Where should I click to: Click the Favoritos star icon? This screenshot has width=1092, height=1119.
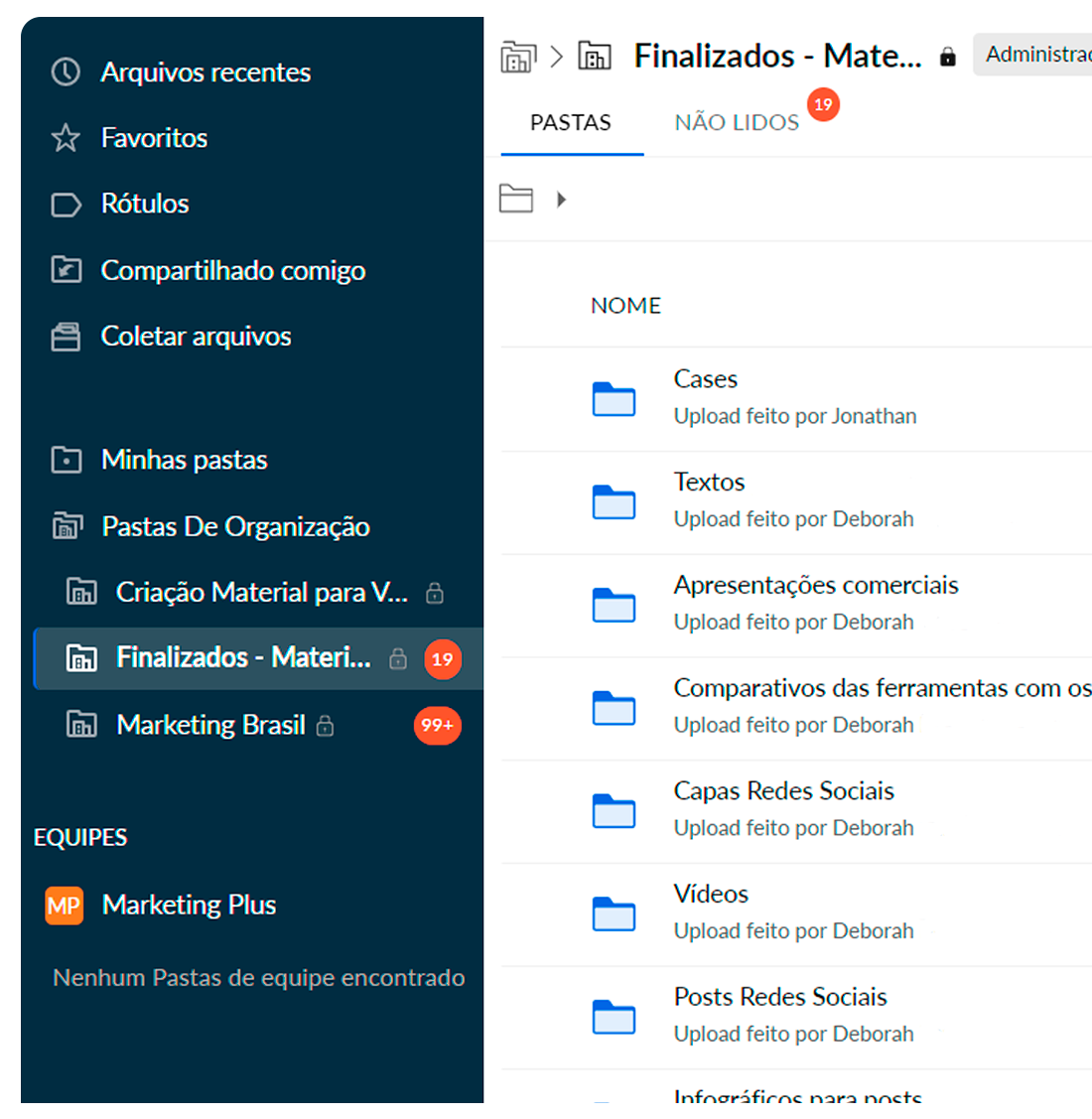[x=66, y=138]
